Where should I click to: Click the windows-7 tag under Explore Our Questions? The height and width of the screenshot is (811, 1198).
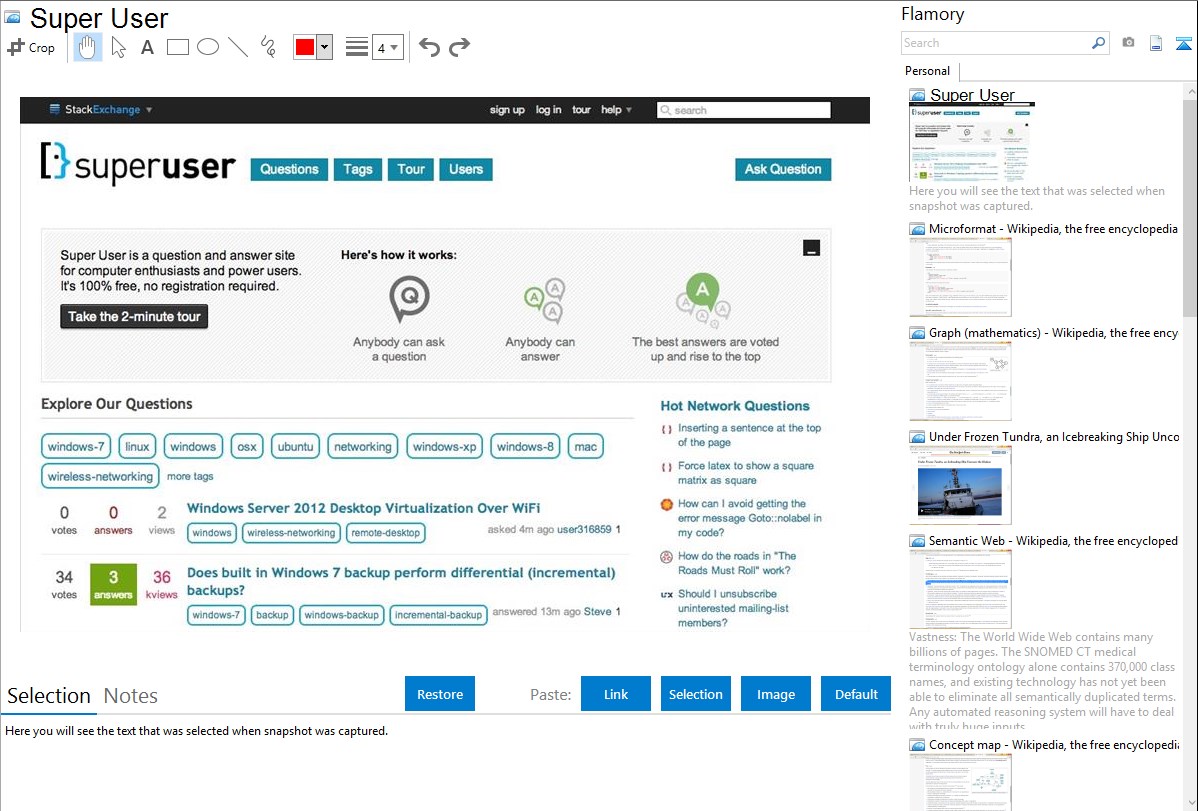76,446
